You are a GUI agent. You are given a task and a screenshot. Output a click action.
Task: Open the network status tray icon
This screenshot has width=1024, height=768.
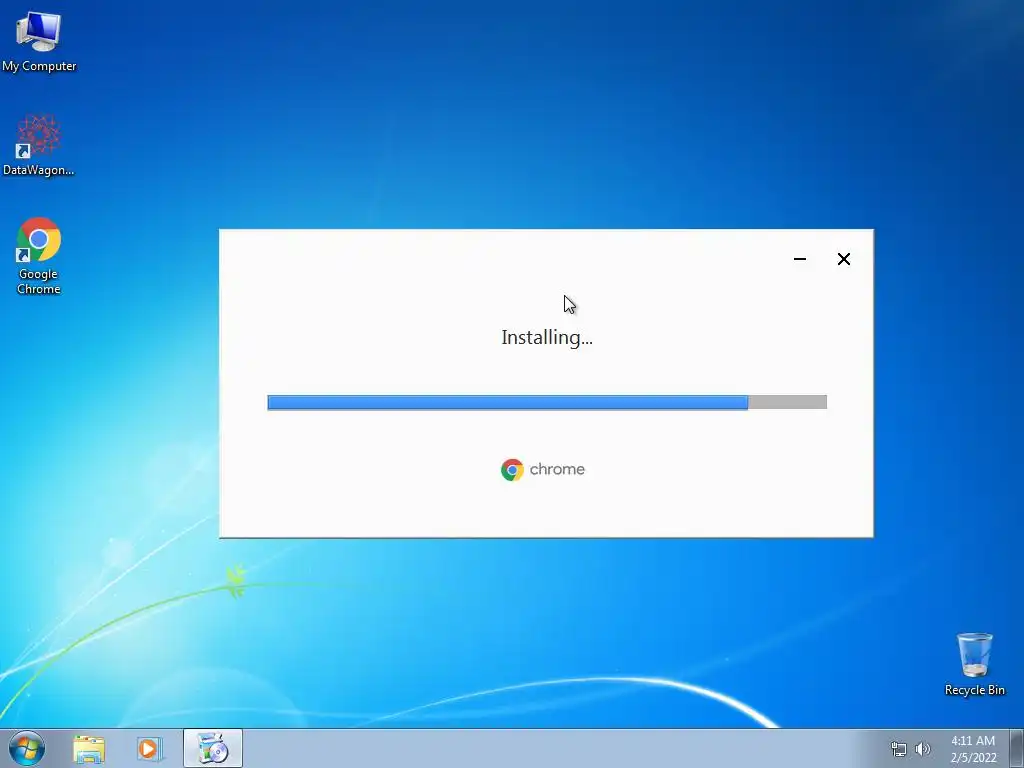[899, 749]
